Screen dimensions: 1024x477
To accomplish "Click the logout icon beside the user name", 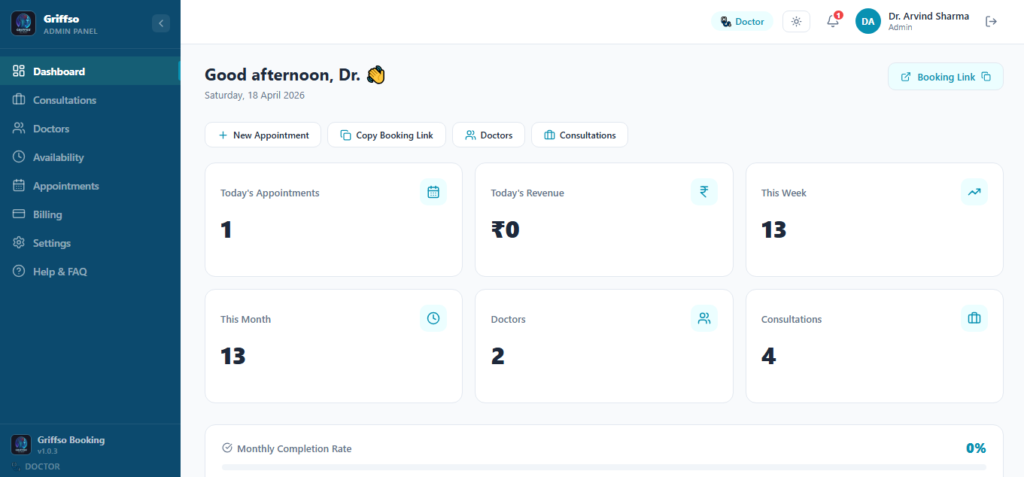I will coord(991,21).
